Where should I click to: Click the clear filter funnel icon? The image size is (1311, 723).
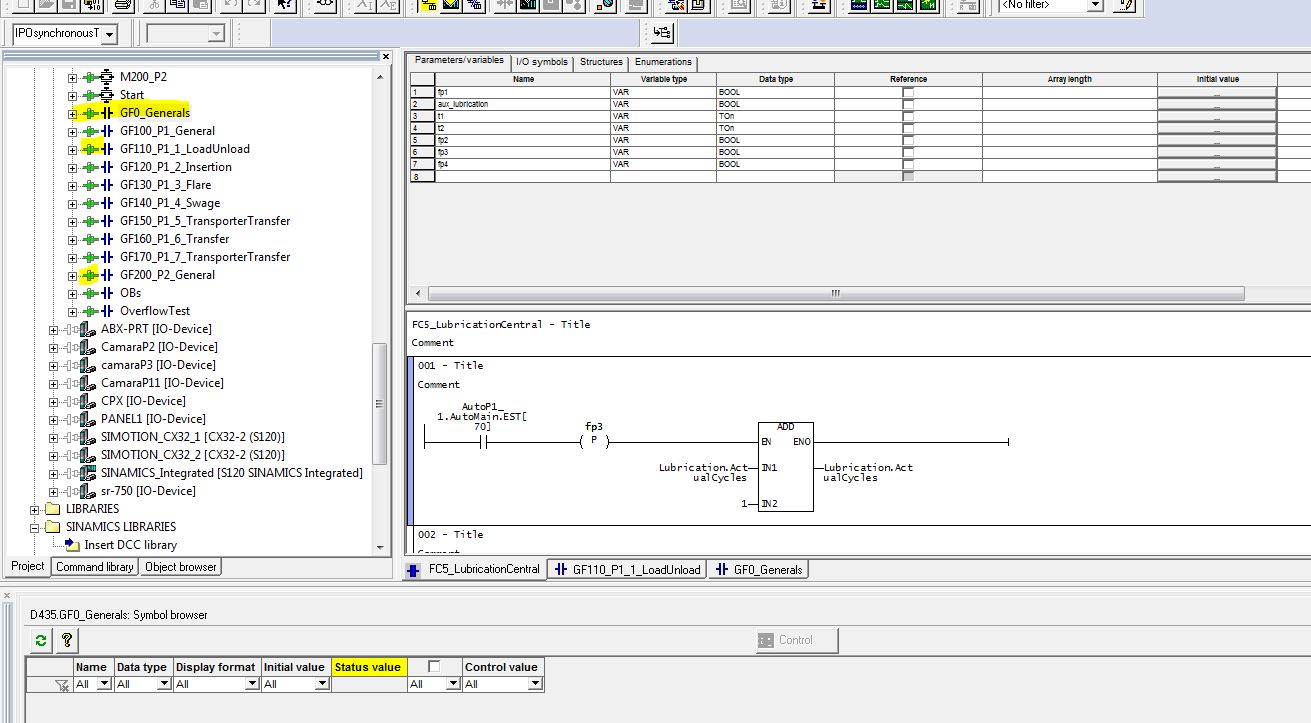(62, 685)
